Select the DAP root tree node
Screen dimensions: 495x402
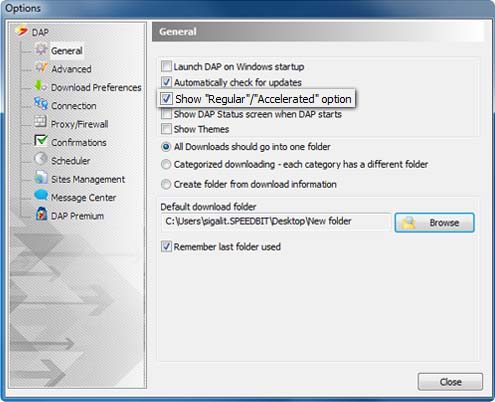[x=40, y=32]
